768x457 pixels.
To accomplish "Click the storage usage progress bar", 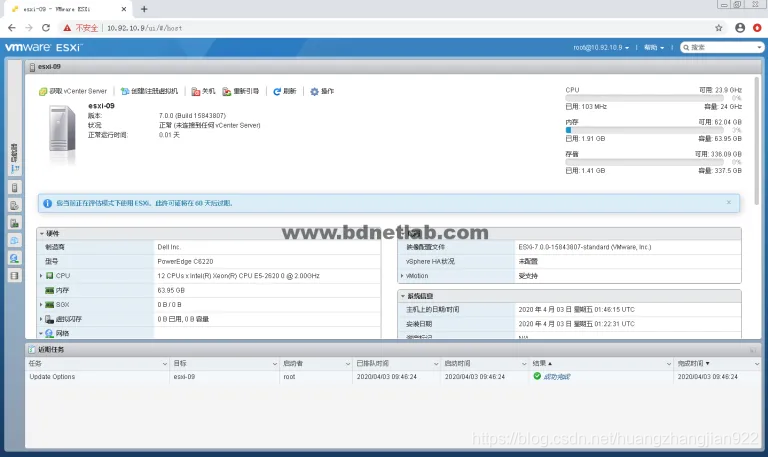I will point(645,162).
